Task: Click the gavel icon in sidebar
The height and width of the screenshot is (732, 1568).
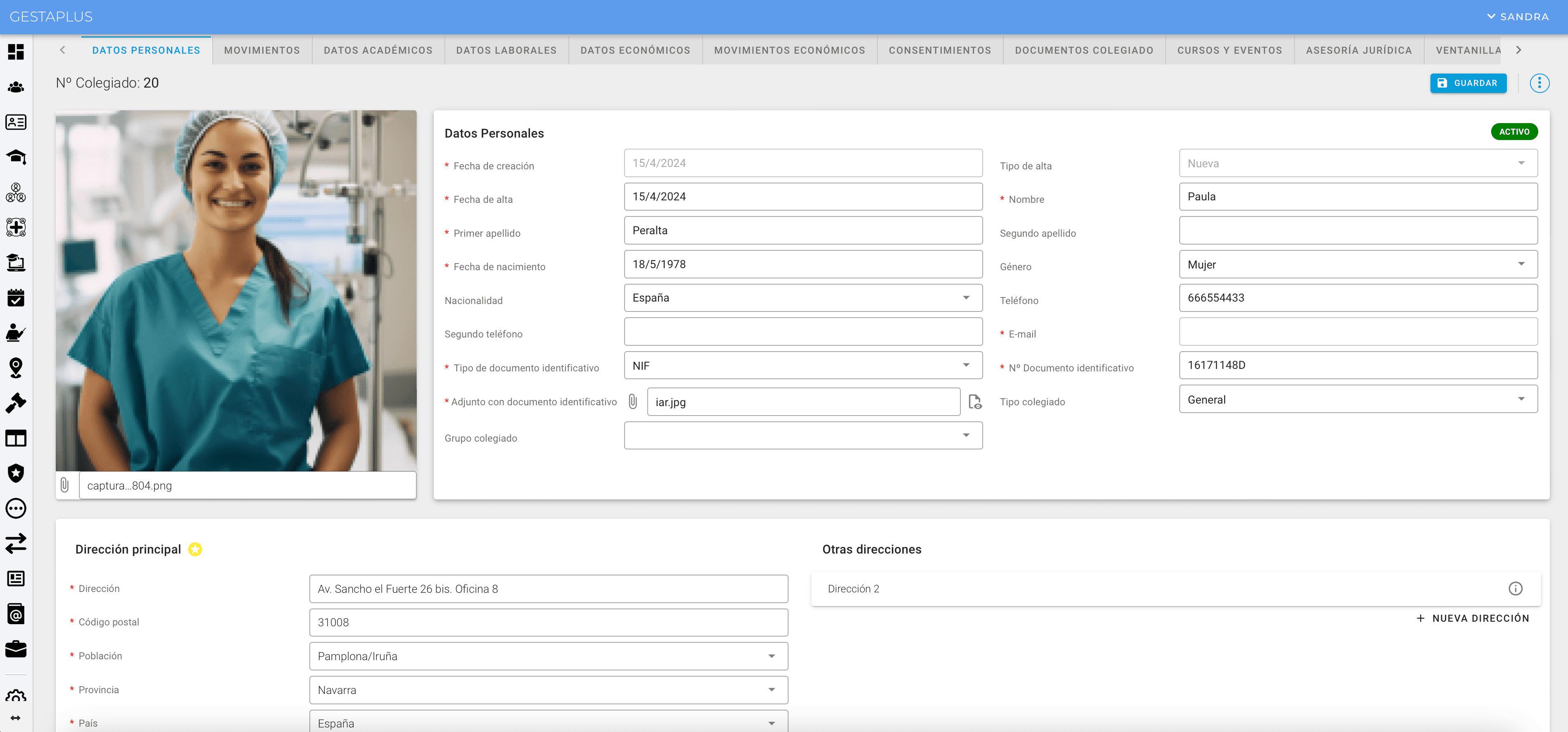Action: pos(16,403)
